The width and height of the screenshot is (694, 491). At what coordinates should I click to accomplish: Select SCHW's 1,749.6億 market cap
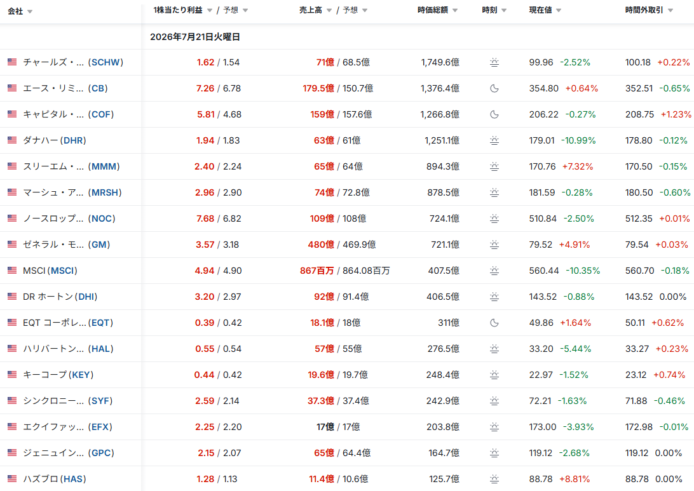[x=440, y=62]
